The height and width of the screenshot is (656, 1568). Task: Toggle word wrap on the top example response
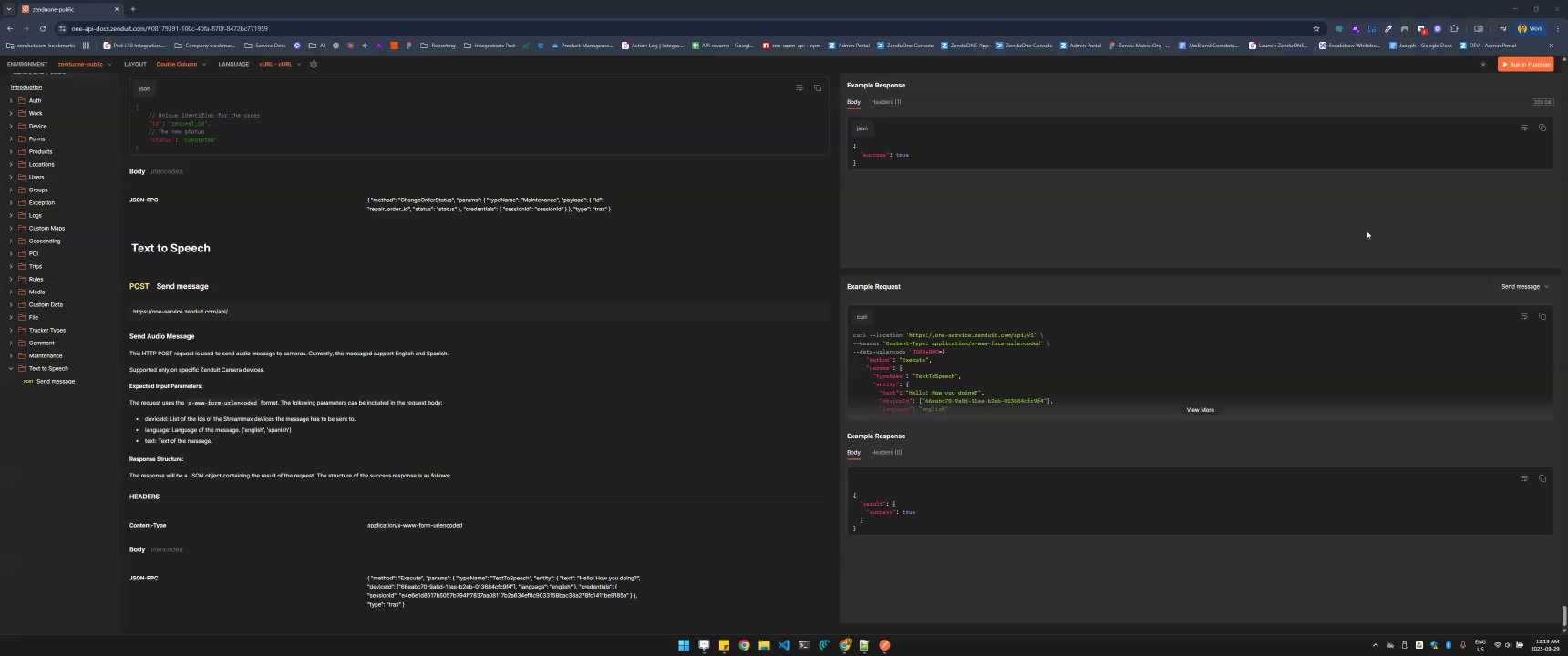pyautogui.click(x=1524, y=128)
